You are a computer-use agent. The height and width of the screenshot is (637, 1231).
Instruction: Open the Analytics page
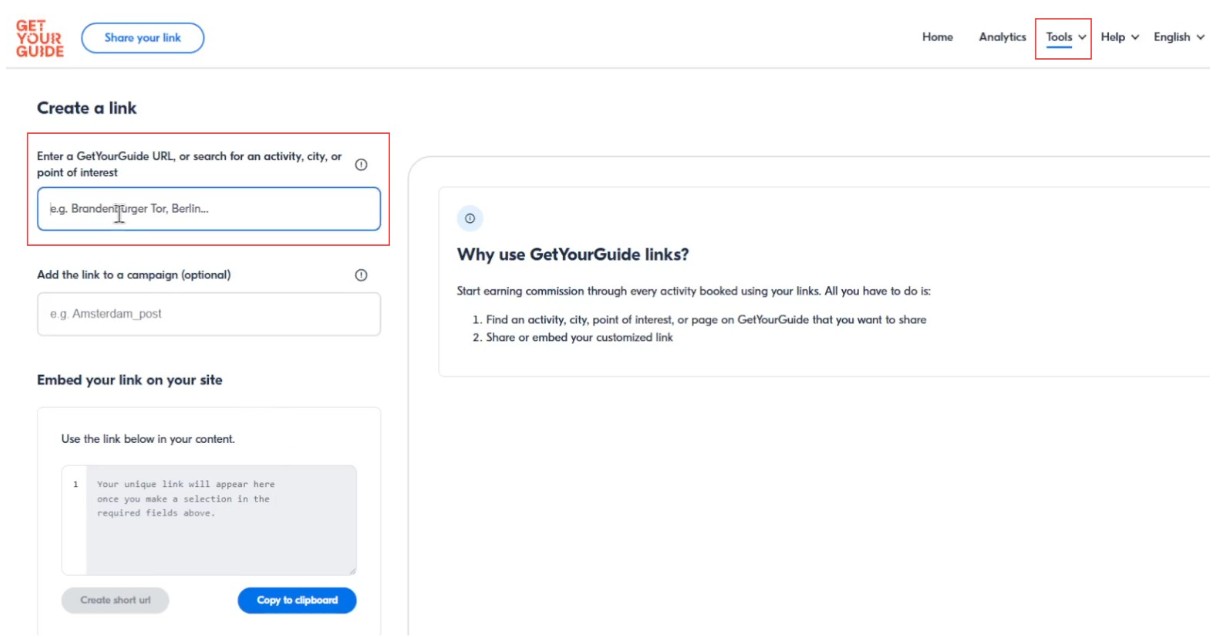[1002, 38]
